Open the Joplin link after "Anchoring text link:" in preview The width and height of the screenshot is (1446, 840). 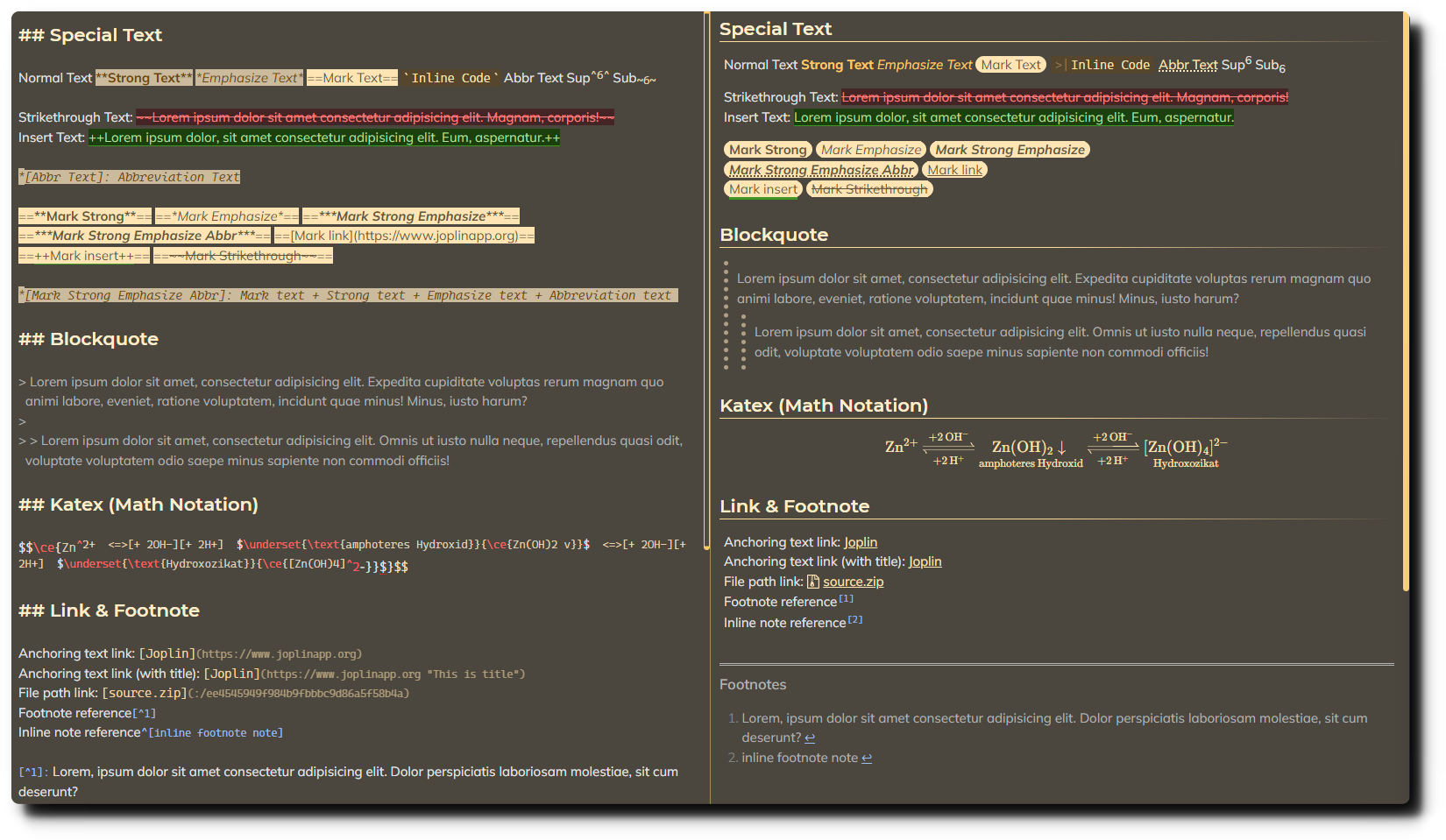[861, 542]
